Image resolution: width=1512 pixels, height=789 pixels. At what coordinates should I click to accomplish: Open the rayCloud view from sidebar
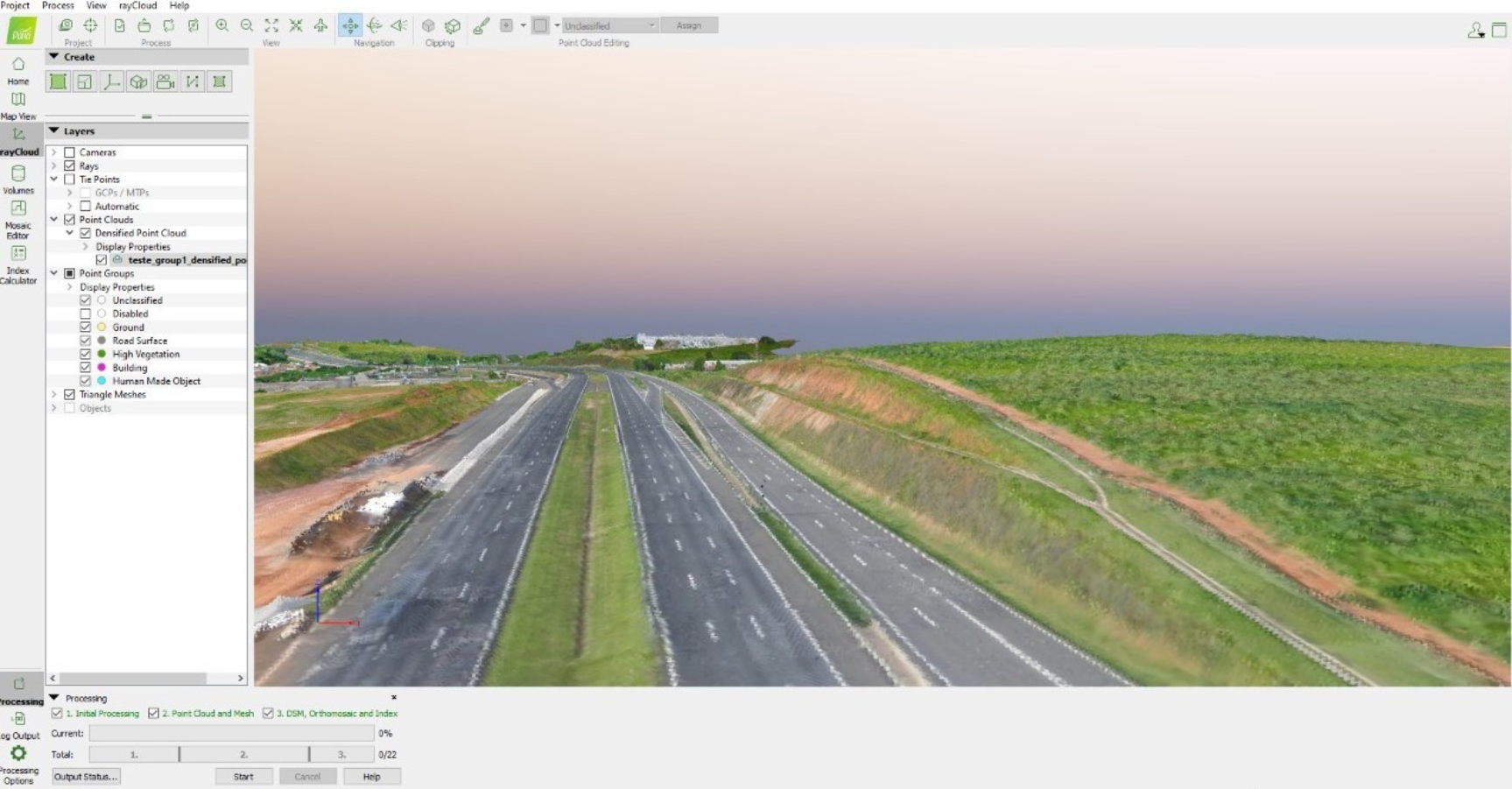point(18,140)
